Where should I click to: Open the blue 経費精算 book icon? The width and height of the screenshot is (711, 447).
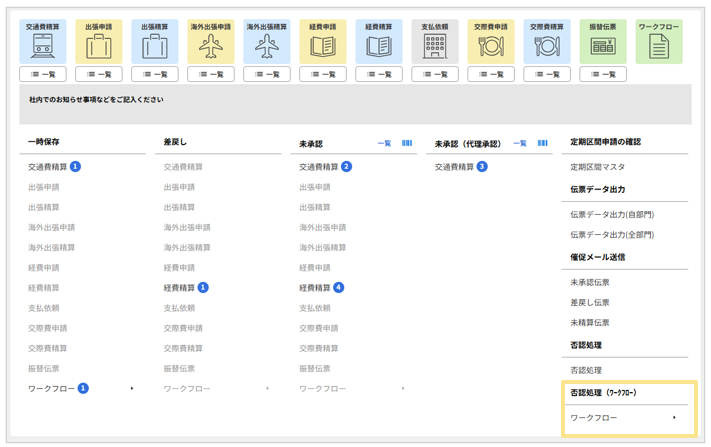(379, 45)
